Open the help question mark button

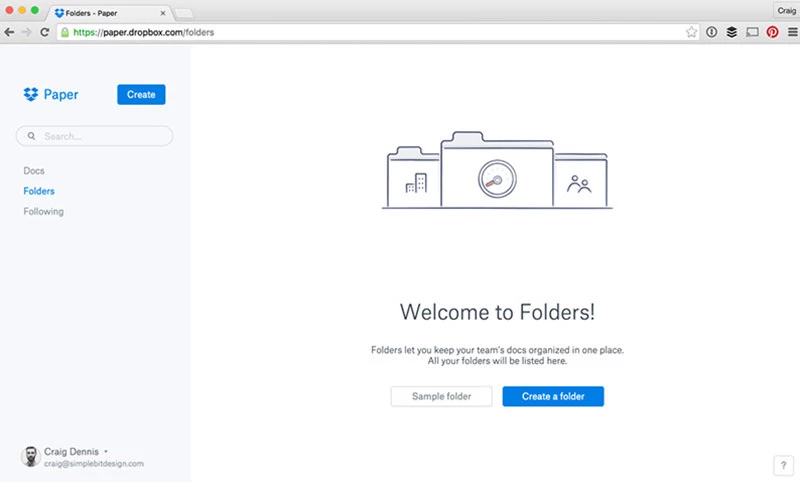pos(783,465)
